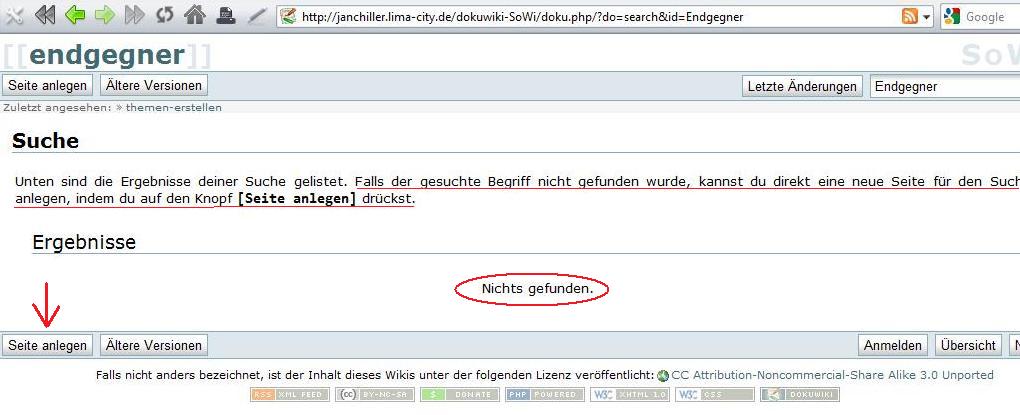Screen dimensions: 1020x415
Task: Click the green forward arrow in browser toolbar
Action: point(104,16)
